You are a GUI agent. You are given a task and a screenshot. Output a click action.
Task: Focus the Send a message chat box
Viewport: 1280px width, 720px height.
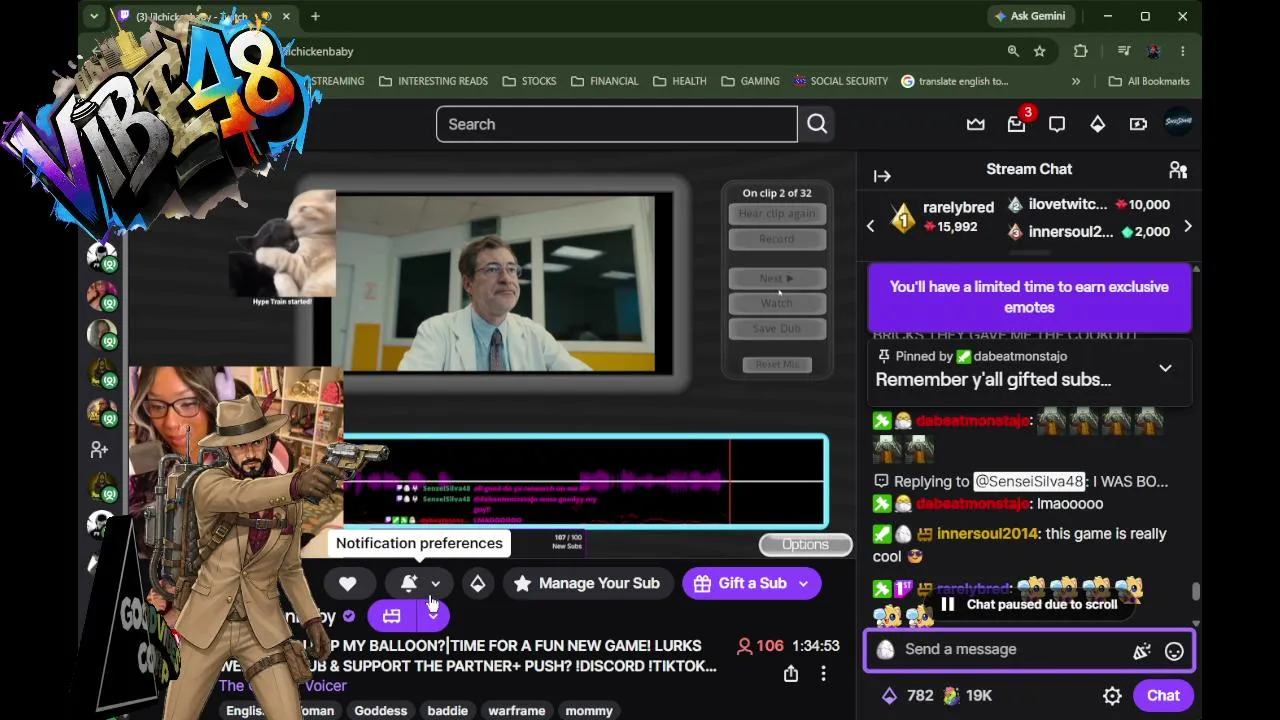click(1029, 650)
